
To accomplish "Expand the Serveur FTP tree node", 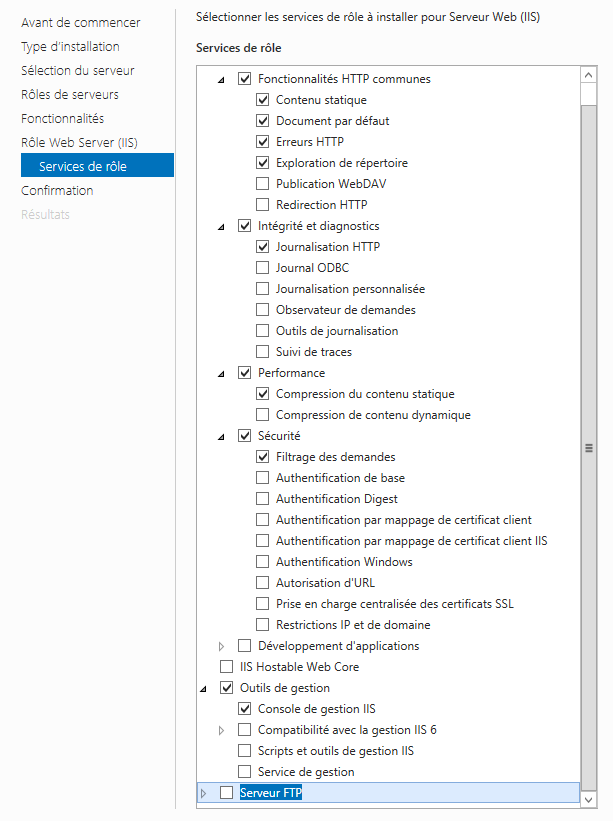I will (204, 793).
